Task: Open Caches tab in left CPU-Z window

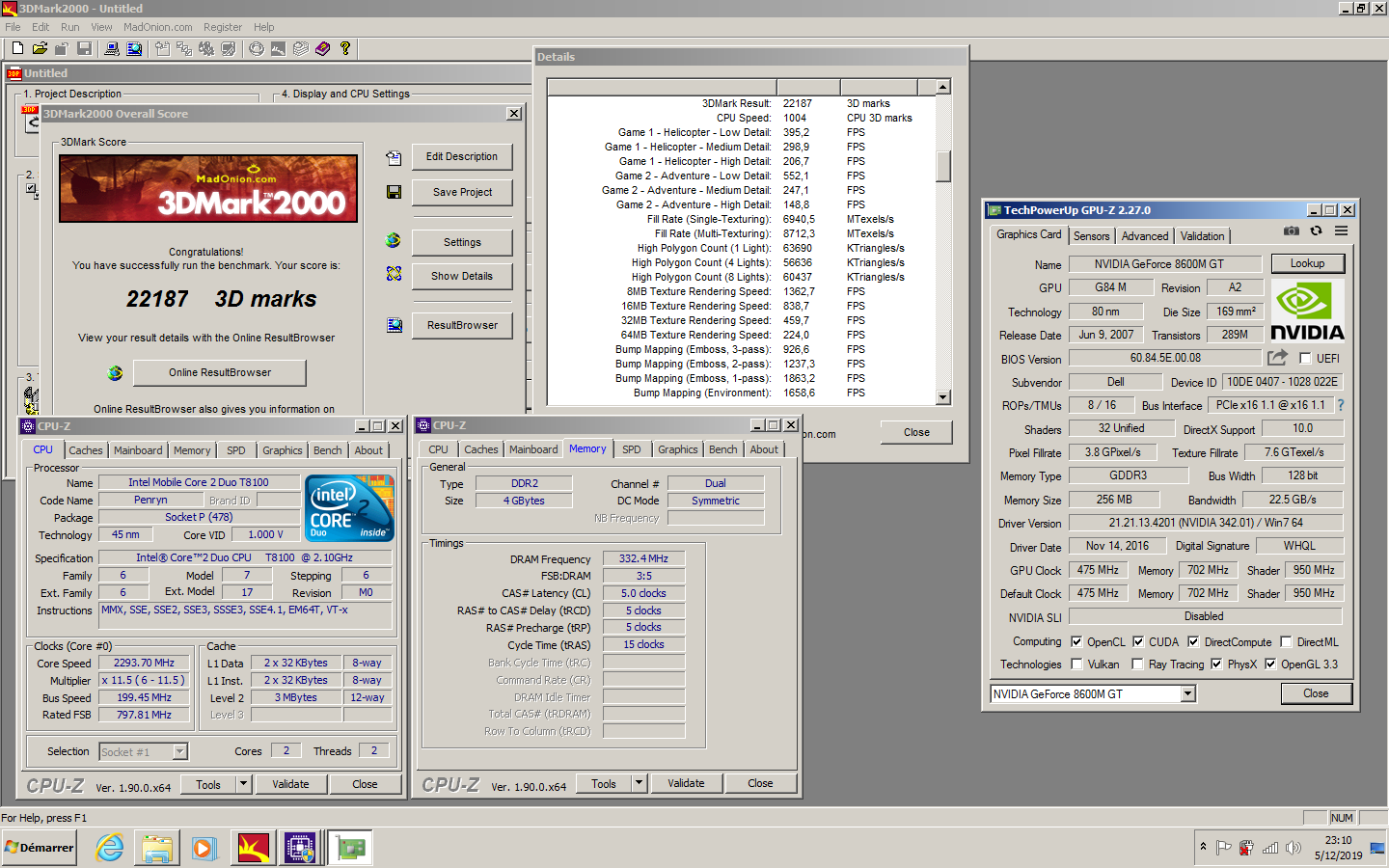Action: coord(86,450)
